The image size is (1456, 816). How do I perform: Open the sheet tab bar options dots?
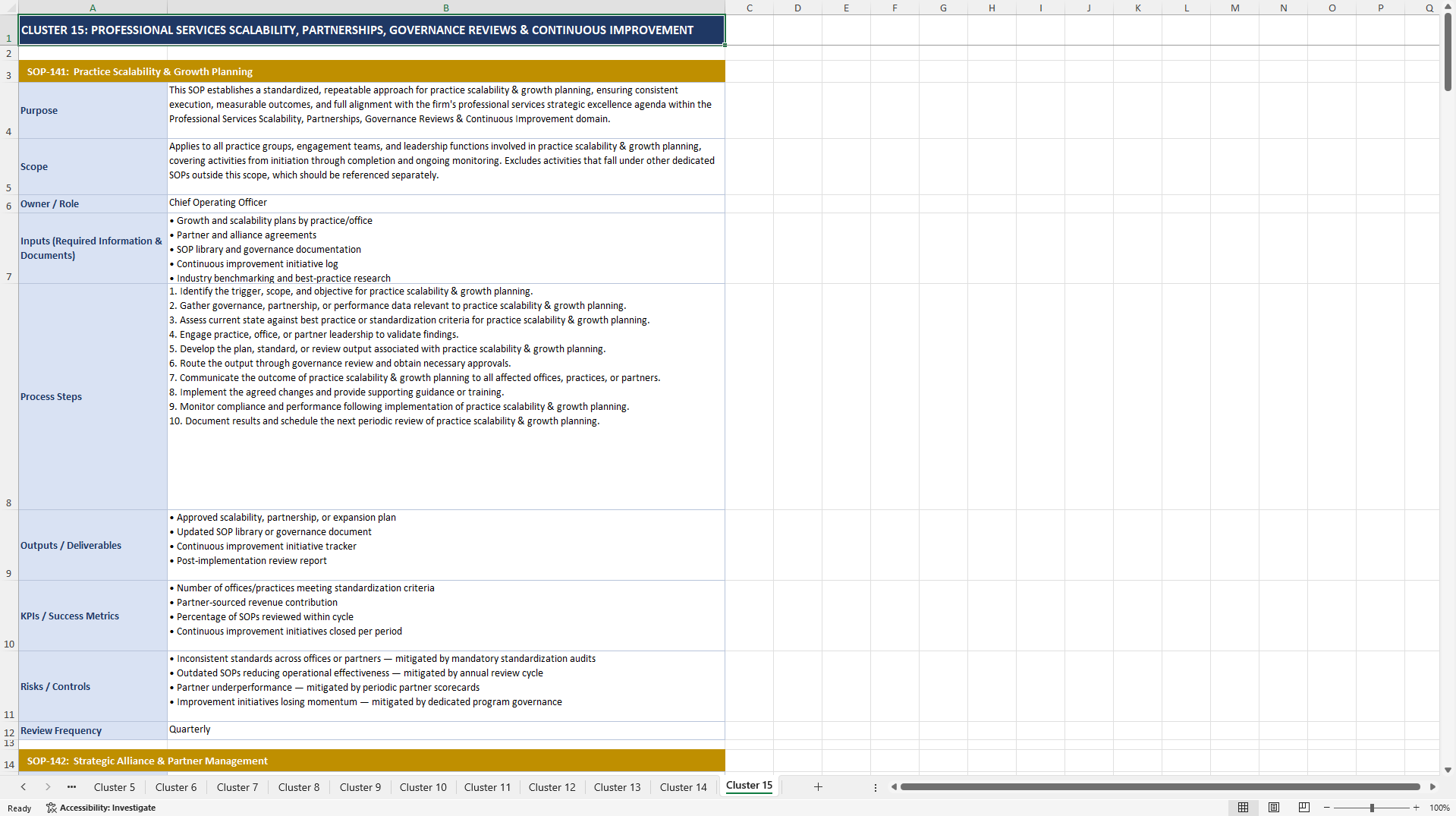pyautogui.click(x=876, y=788)
